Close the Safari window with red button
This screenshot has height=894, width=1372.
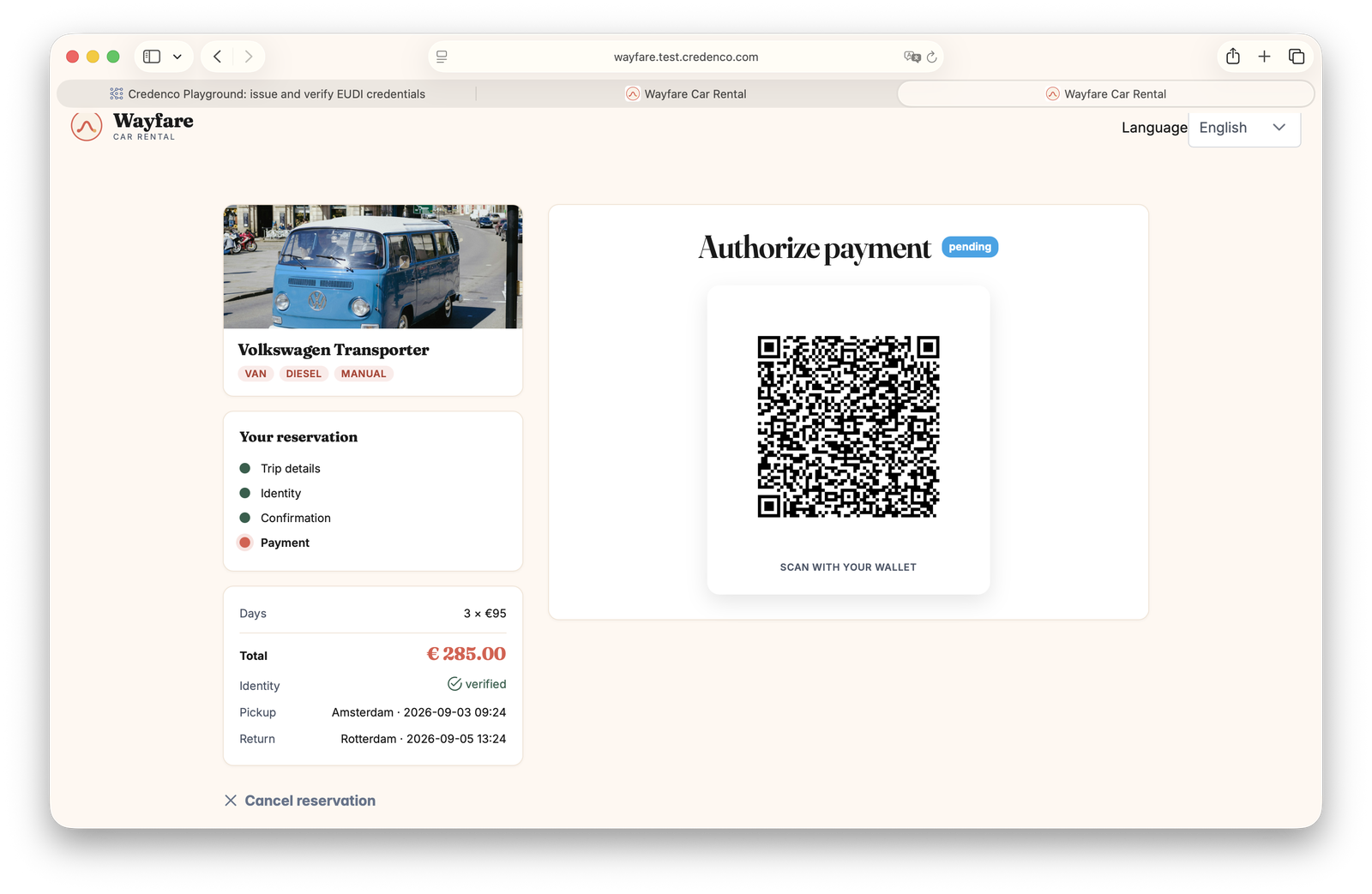[x=73, y=57]
